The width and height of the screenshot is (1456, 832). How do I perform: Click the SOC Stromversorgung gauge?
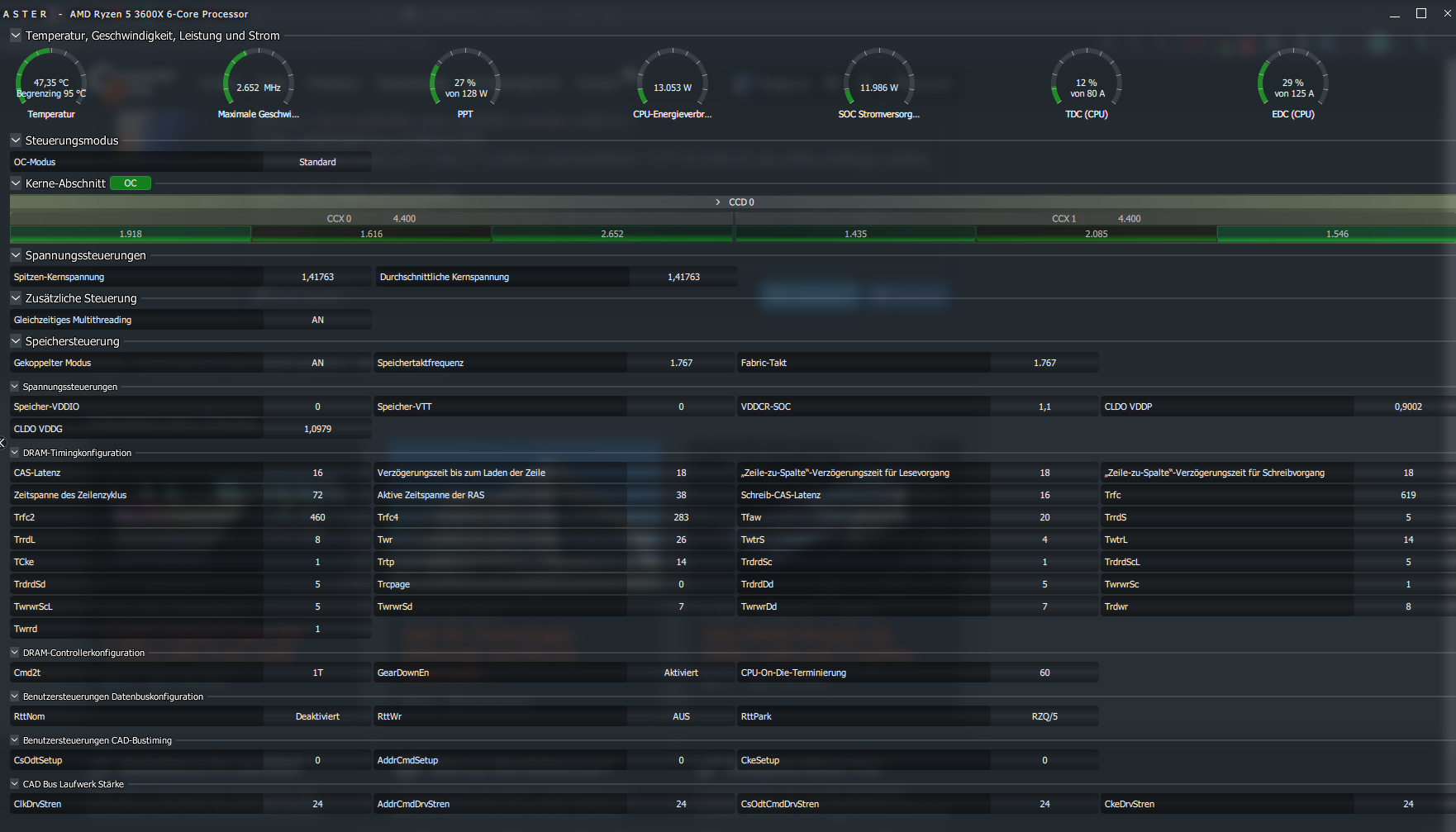(x=879, y=83)
